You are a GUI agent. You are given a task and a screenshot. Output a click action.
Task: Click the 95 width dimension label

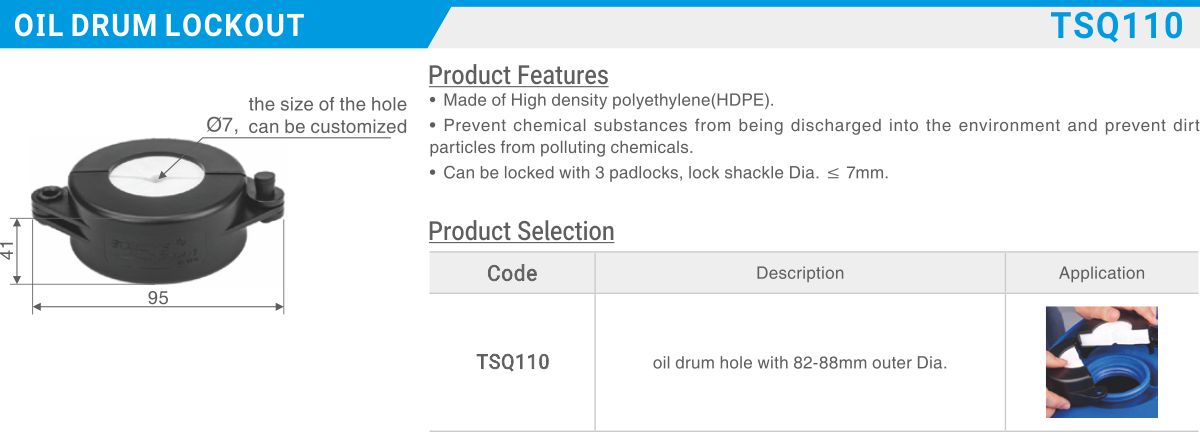[x=158, y=298]
